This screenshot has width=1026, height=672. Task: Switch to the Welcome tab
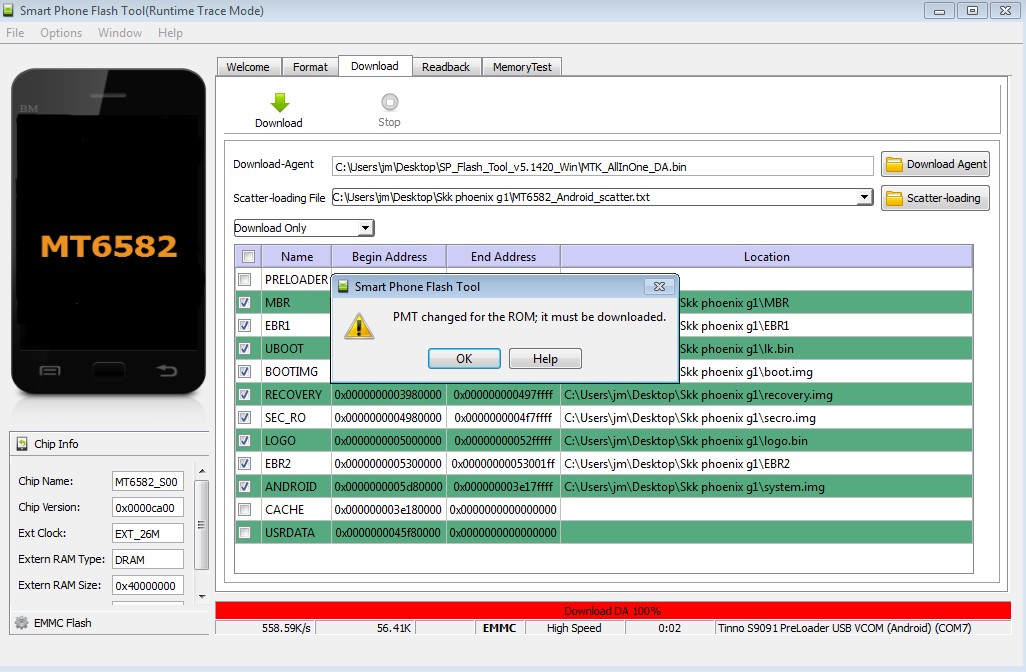click(248, 67)
